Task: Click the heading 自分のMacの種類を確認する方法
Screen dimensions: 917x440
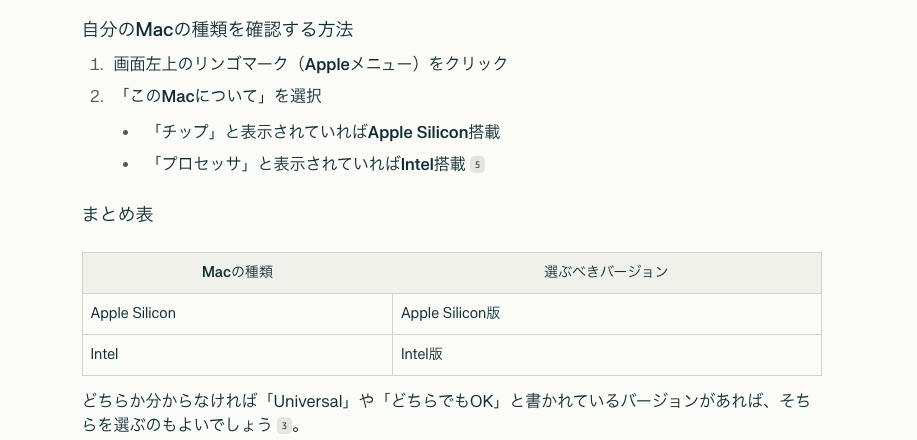Action: (x=217, y=29)
